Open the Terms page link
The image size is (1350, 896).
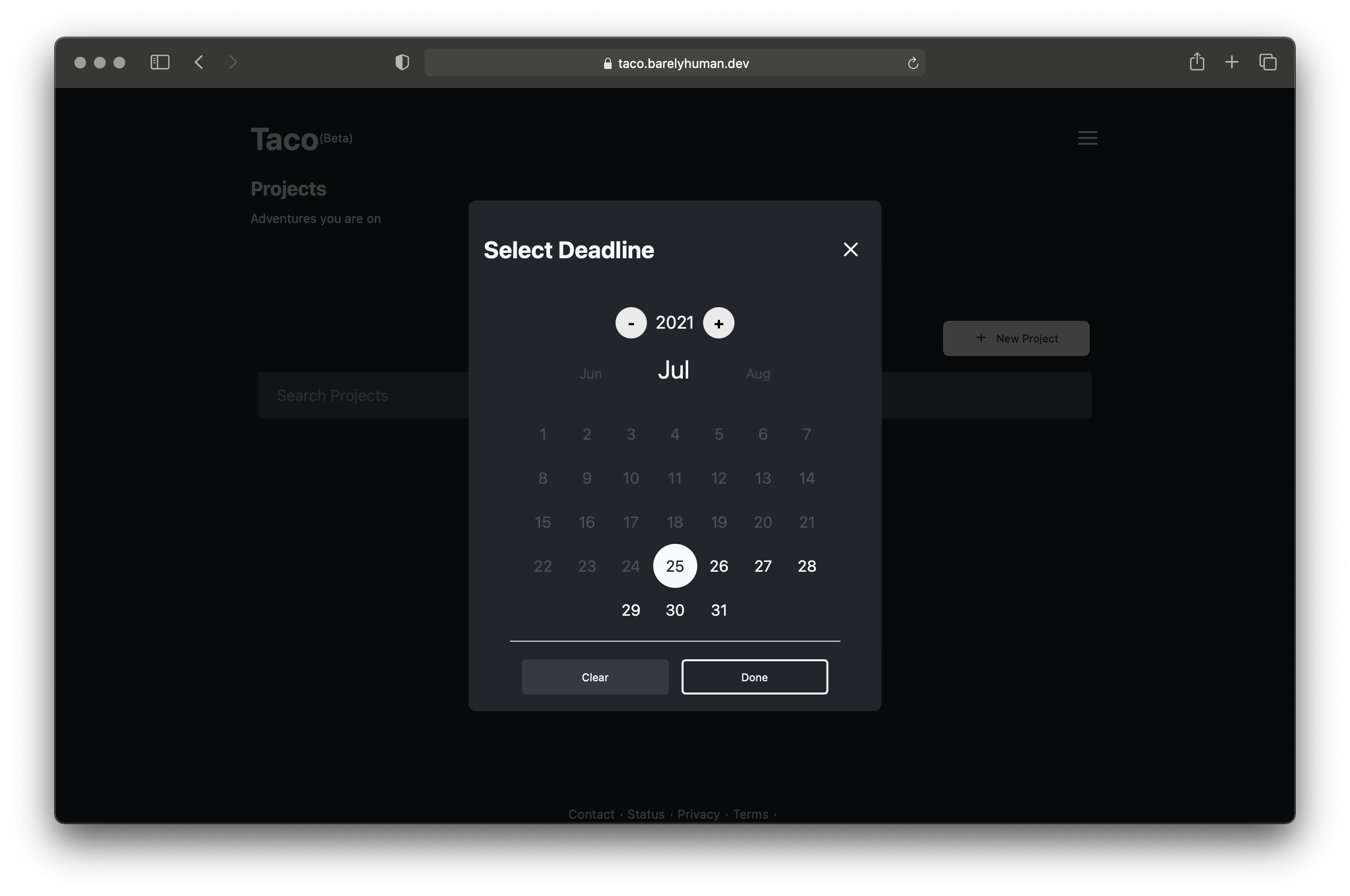coord(750,814)
